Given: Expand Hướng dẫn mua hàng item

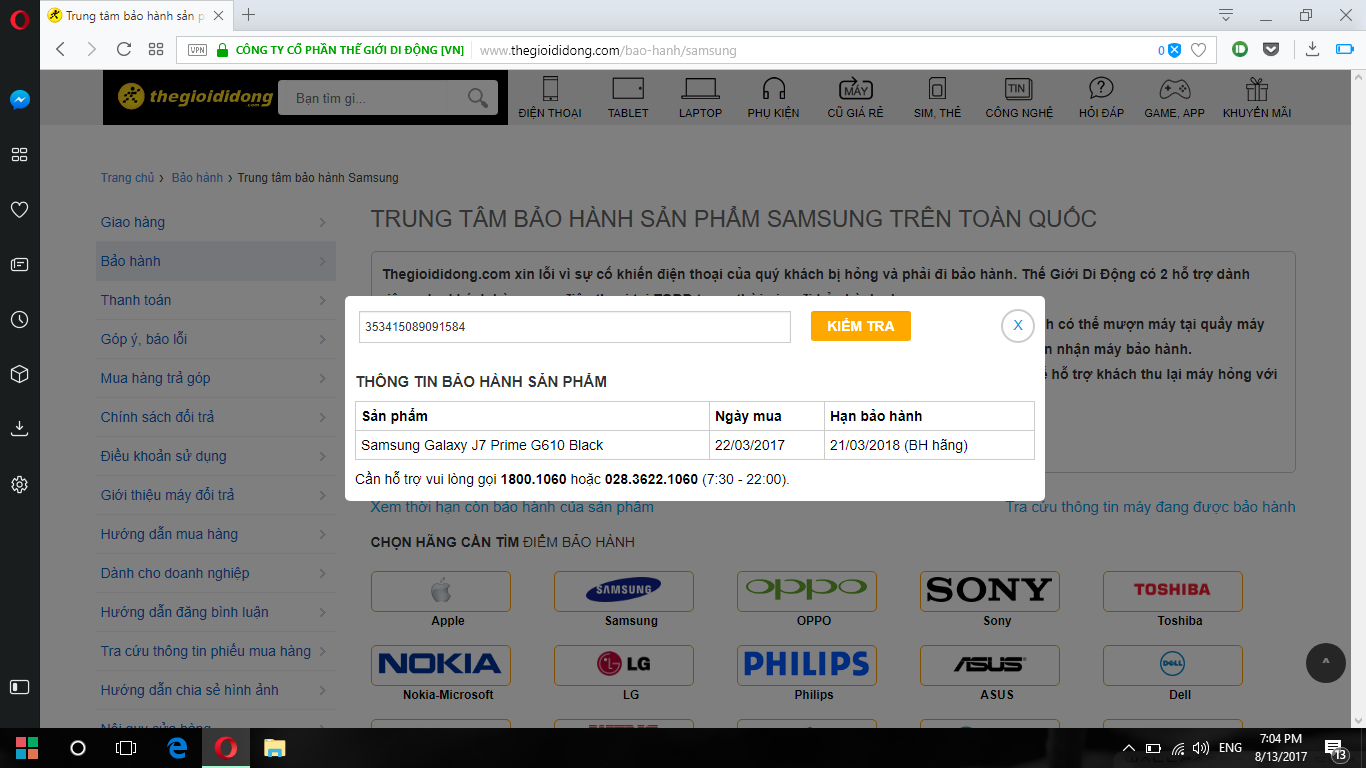Looking at the screenshot, I should 216,534.
